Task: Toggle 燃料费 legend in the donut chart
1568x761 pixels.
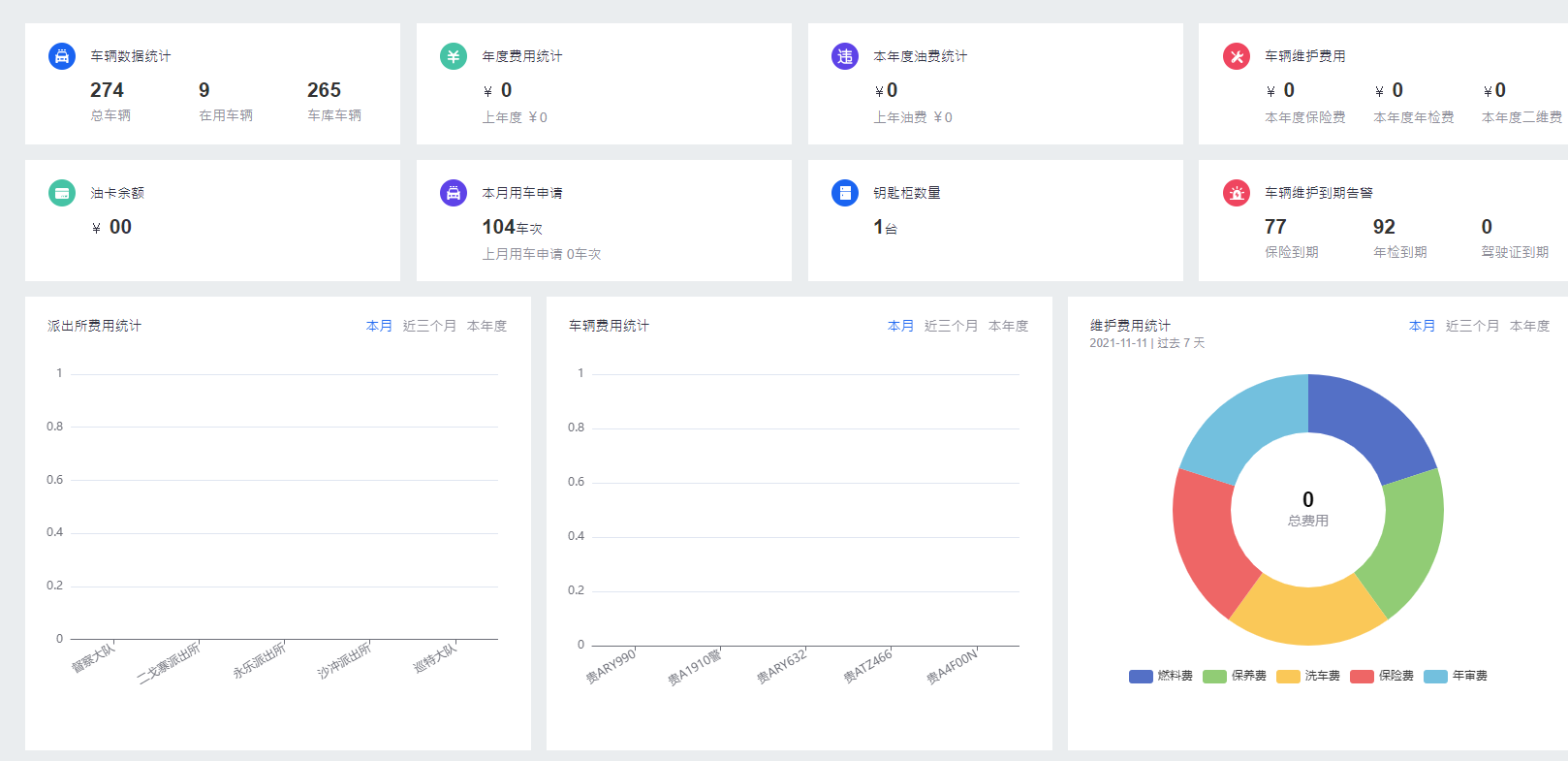Action: (x=1161, y=676)
